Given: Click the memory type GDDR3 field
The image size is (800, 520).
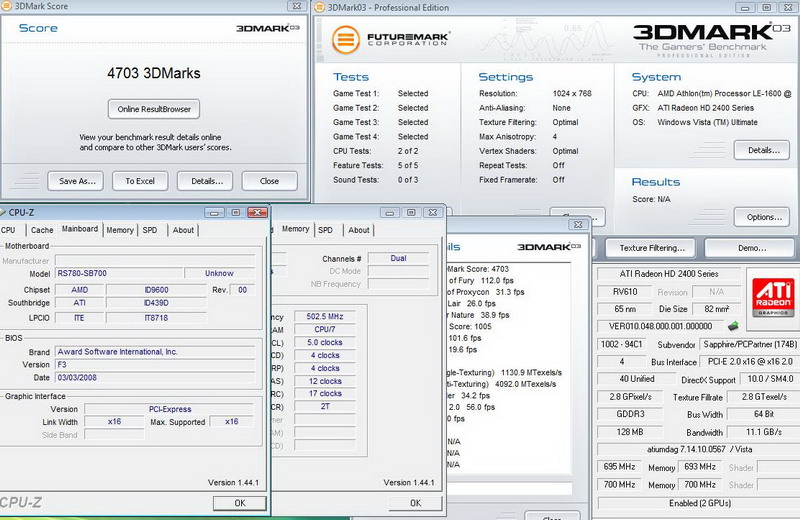Looking at the screenshot, I should 630,414.
